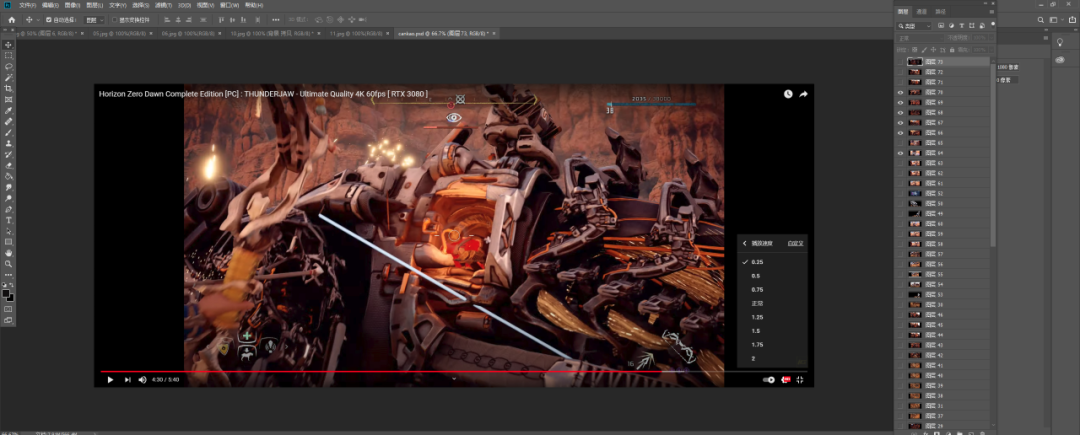The image size is (1080, 435).
Task: Hide layer 69 with its eye icon
Action: (x=900, y=102)
